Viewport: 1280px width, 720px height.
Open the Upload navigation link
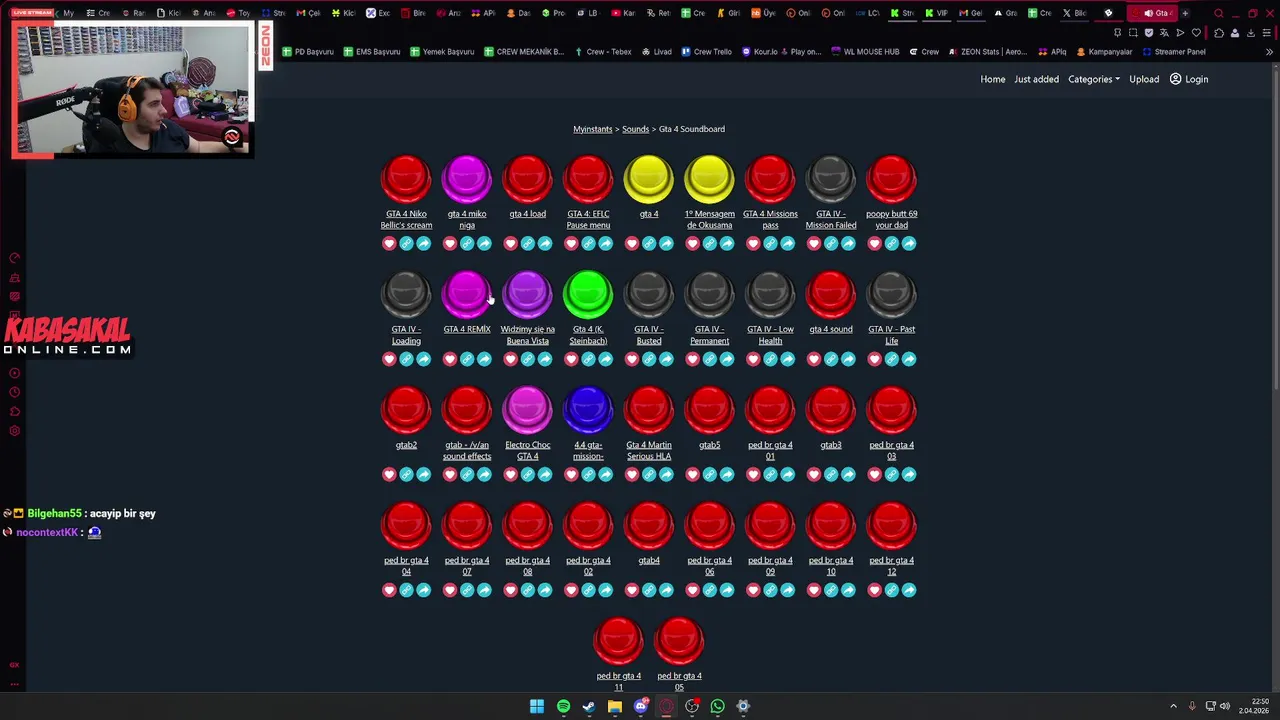coord(1144,79)
